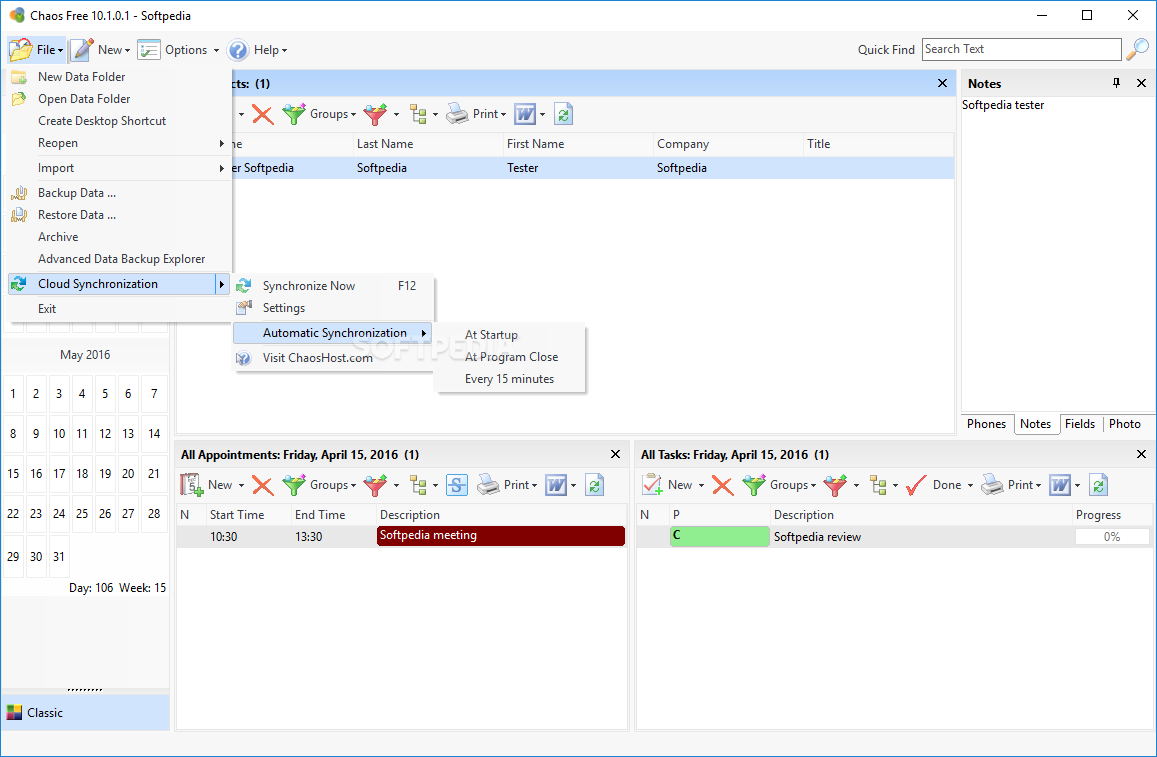The width and height of the screenshot is (1157, 757).
Task: Click the new appointment calendar icon
Action: click(191, 485)
